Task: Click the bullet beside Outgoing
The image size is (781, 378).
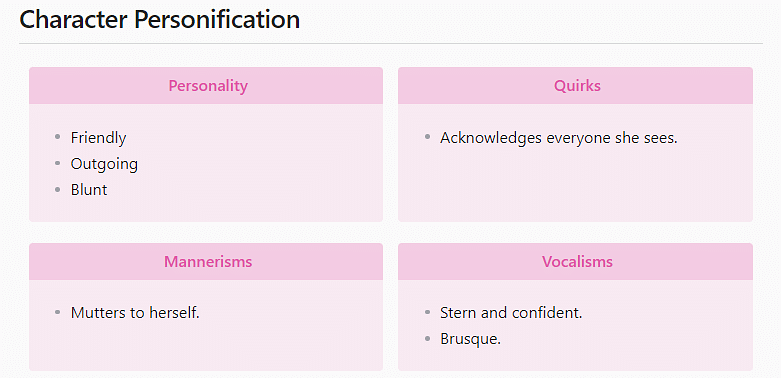Action: click(x=57, y=163)
